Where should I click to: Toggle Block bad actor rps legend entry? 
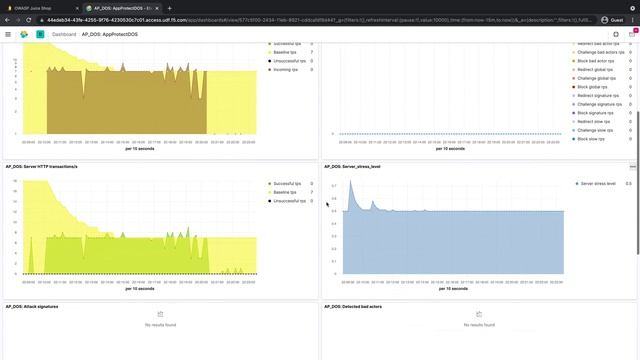pos(596,61)
